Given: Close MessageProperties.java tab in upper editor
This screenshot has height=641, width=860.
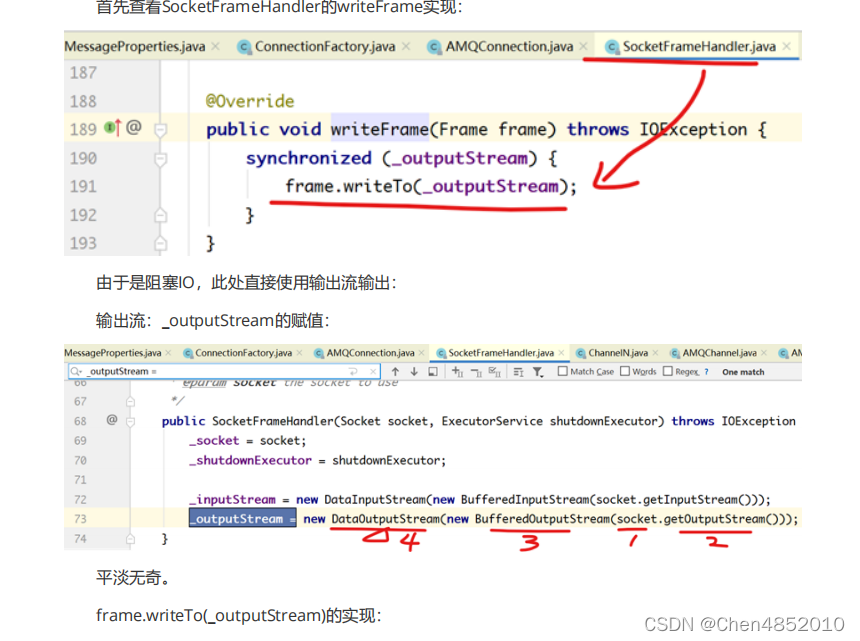Looking at the screenshot, I should [216, 47].
